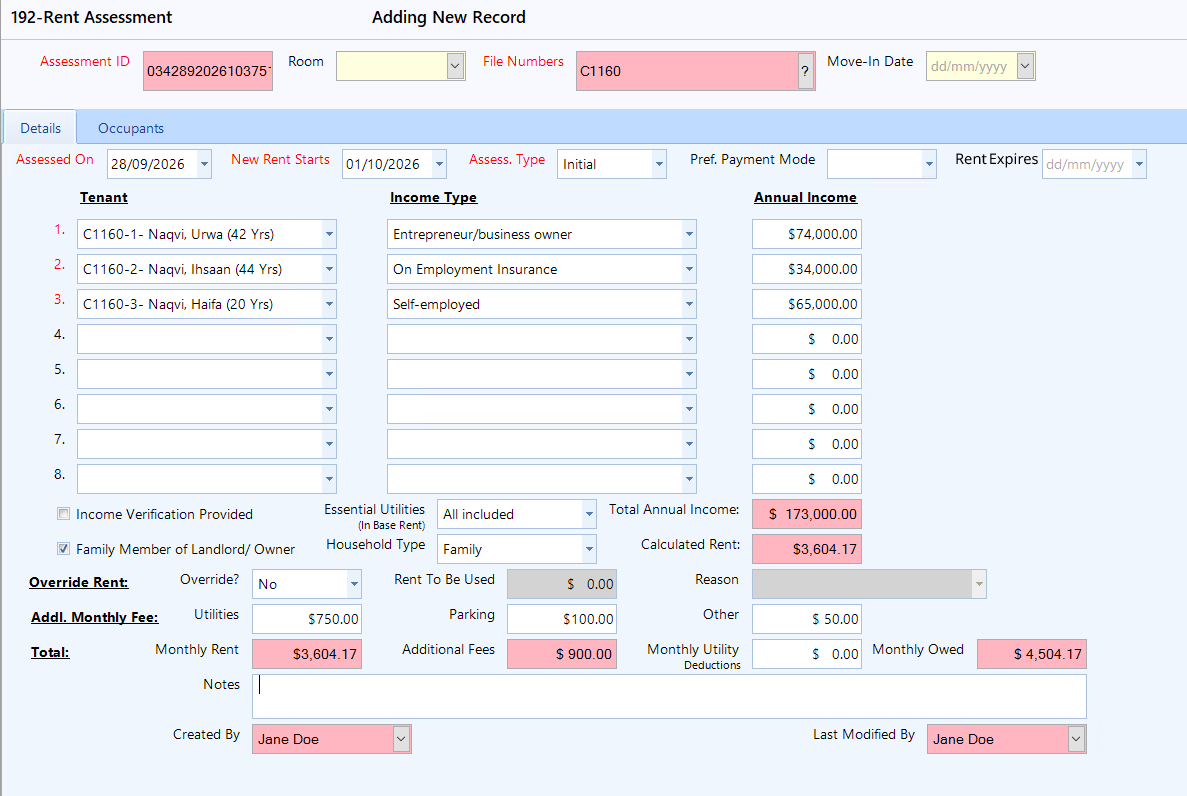
Task: Expand the empty tenant dropdown in row 4
Action: pos(329,339)
